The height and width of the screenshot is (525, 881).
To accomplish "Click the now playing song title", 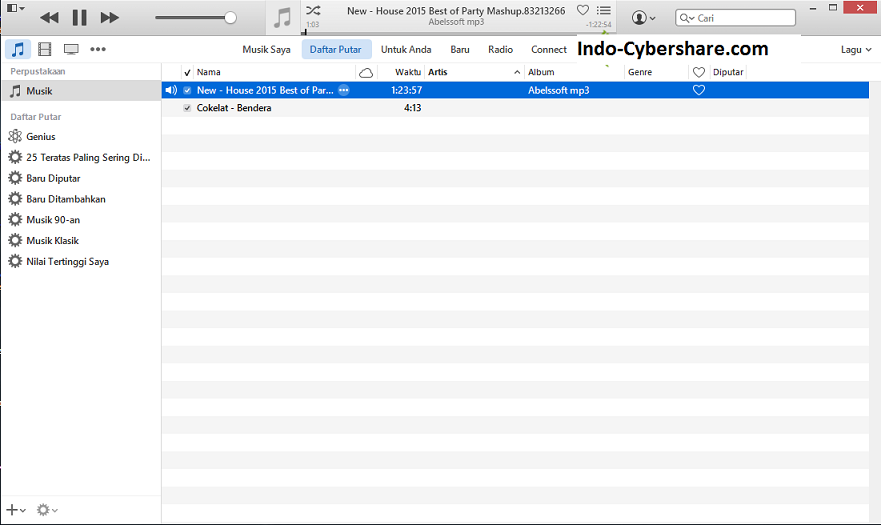I will pyautogui.click(x=456, y=11).
